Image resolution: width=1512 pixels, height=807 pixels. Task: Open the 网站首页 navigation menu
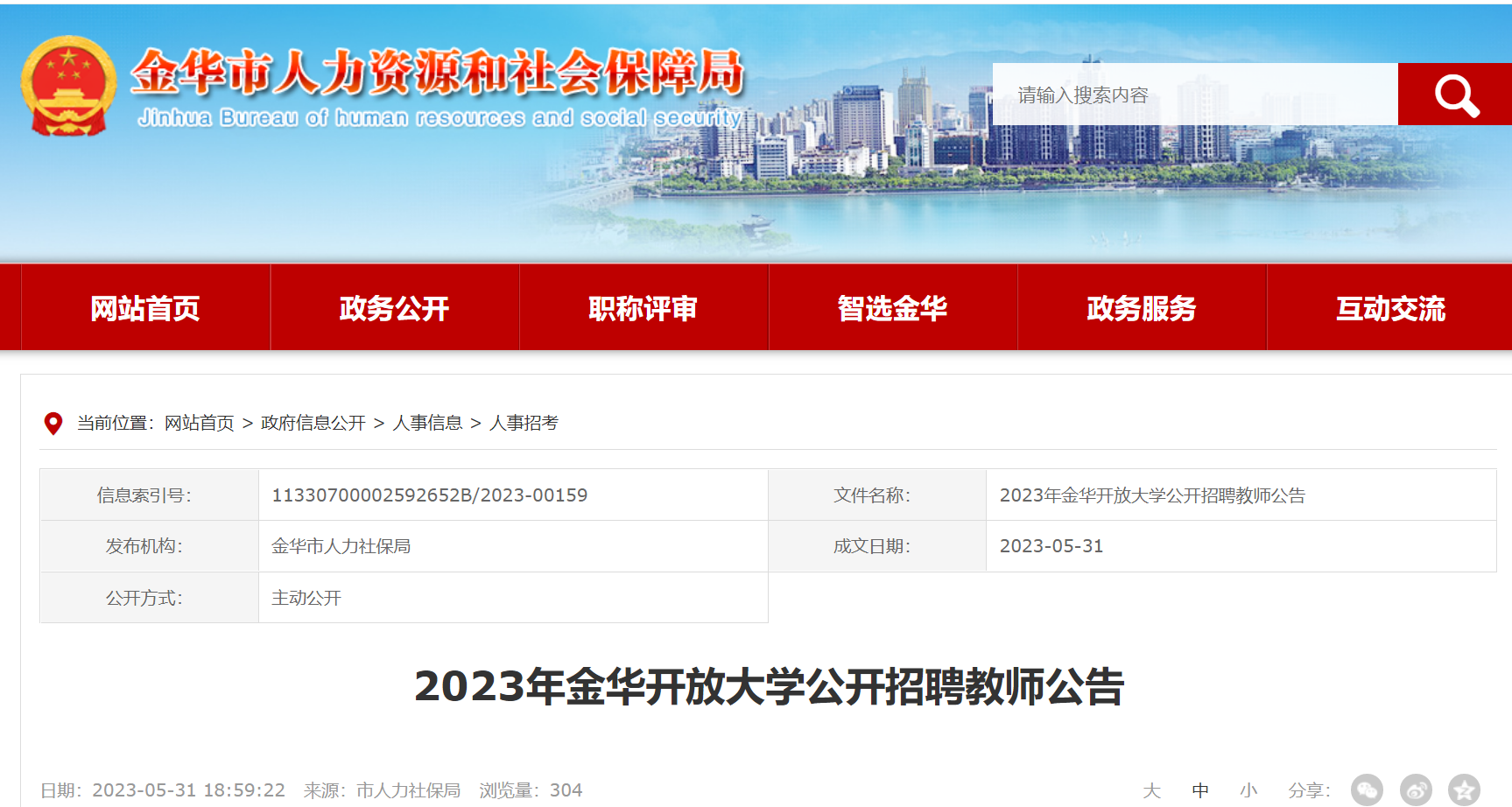(x=145, y=308)
